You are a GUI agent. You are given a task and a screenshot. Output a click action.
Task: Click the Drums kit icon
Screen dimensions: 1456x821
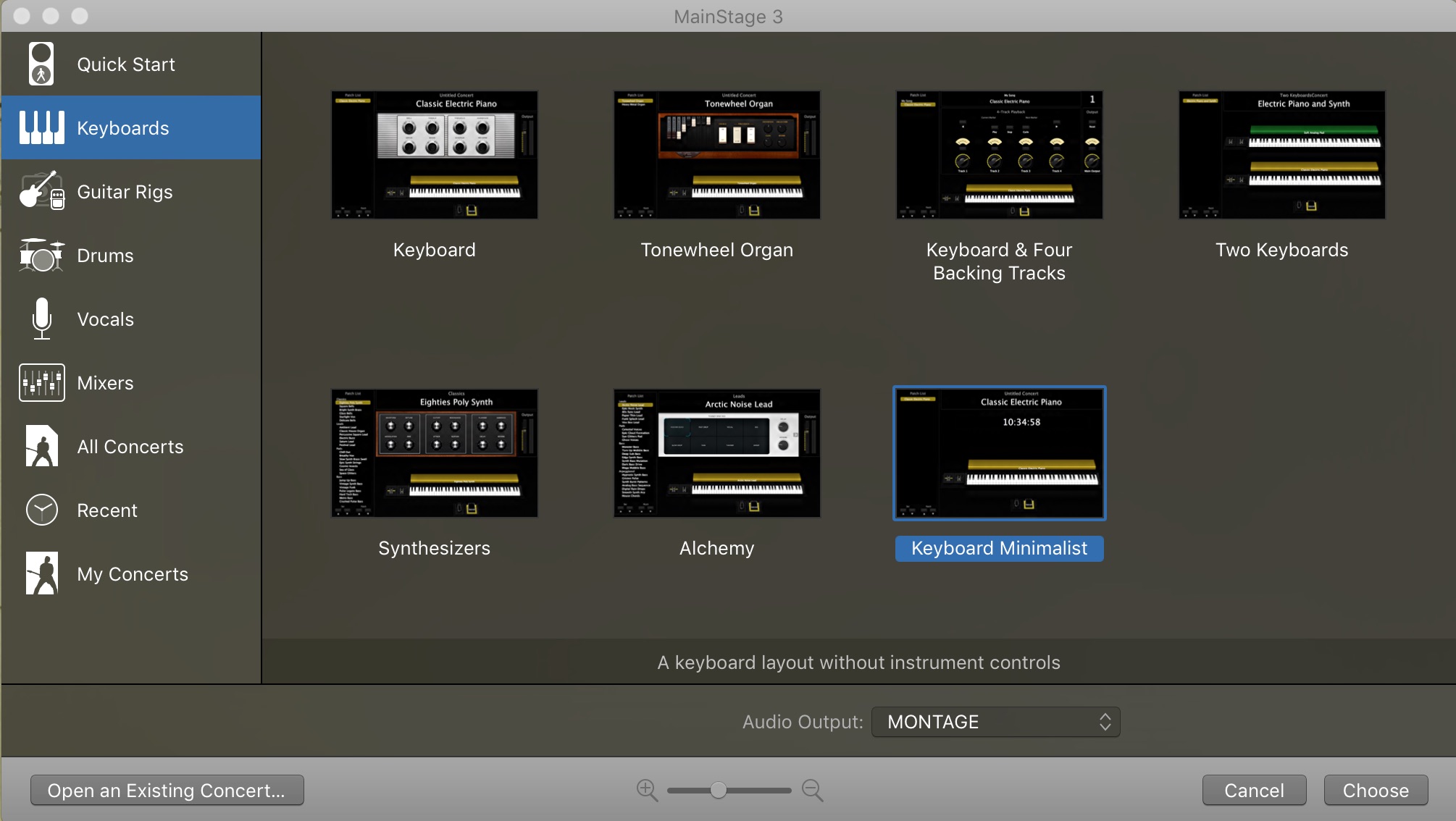pyautogui.click(x=41, y=255)
